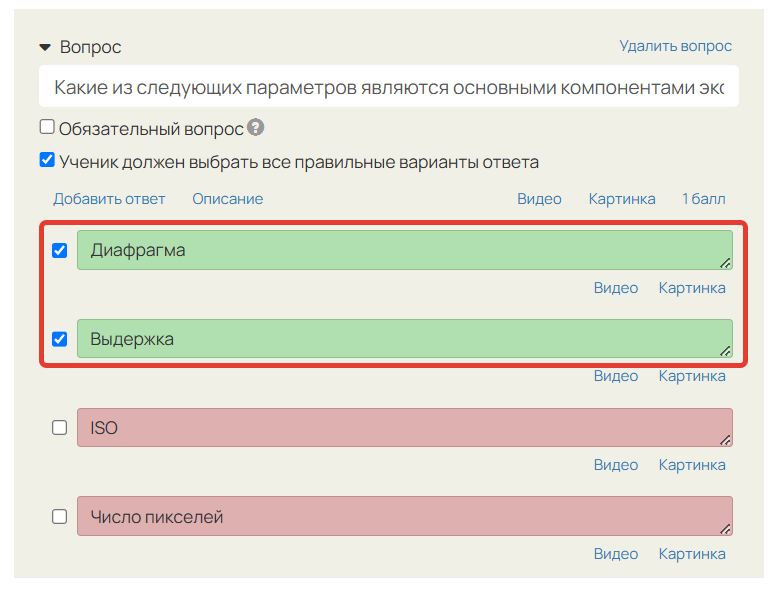The height and width of the screenshot is (591, 778).
Task: Click resize handle of Выдержка field
Action: tap(725, 351)
